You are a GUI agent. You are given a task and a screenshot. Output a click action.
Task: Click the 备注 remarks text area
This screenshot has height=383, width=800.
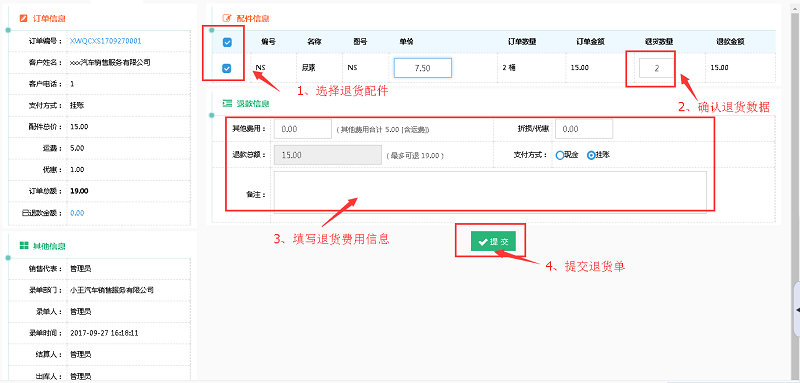coord(490,192)
